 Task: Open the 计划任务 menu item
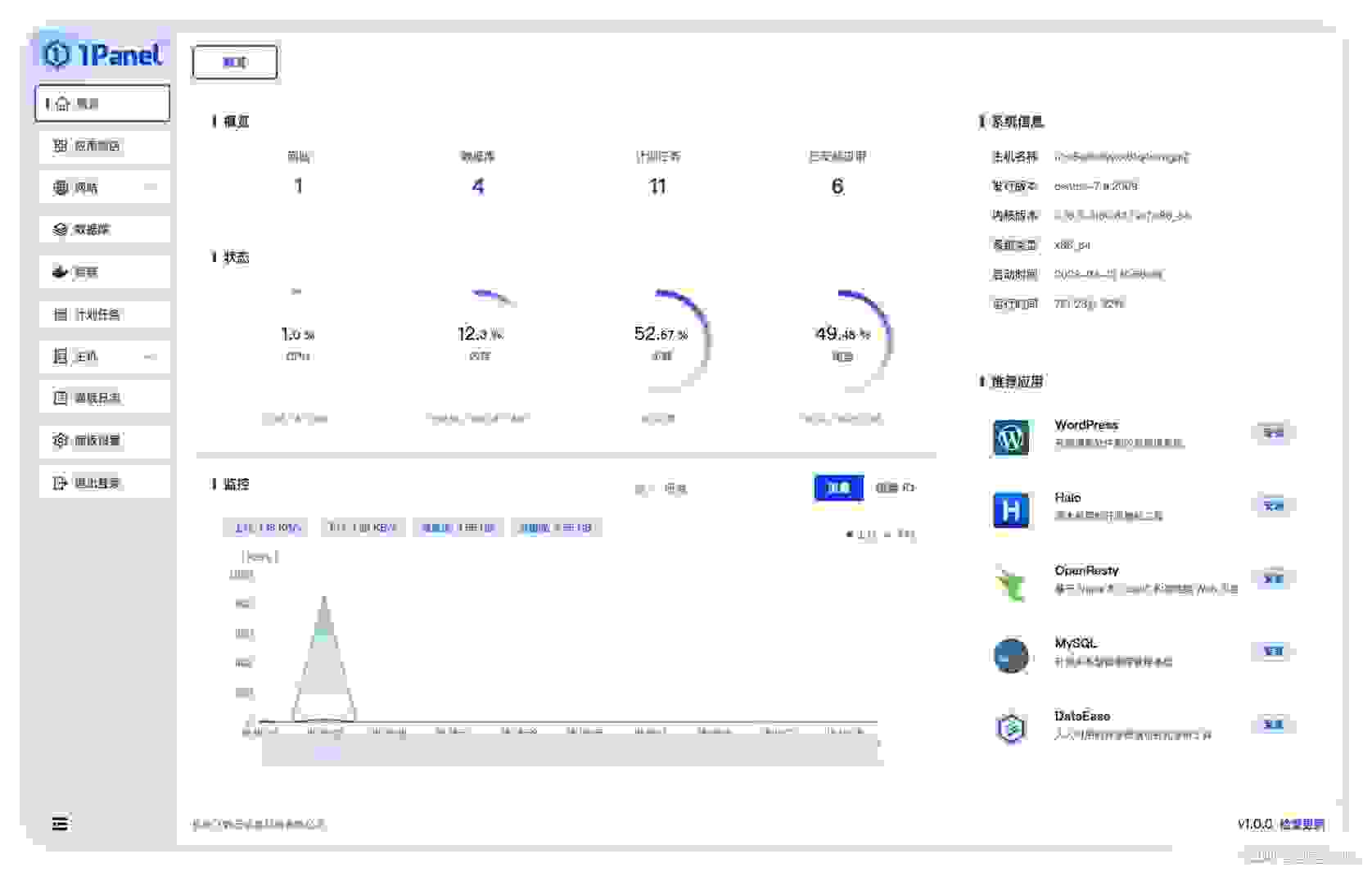pyautogui.click(x=104, y=314)
